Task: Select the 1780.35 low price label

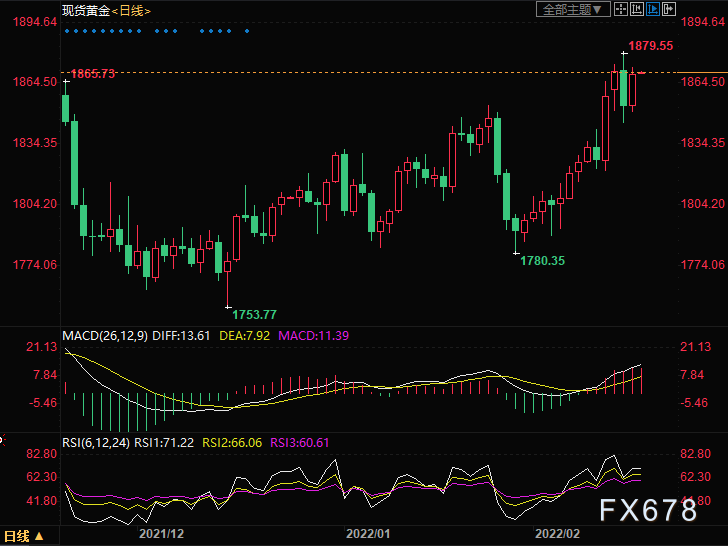Action: [542, 261]
